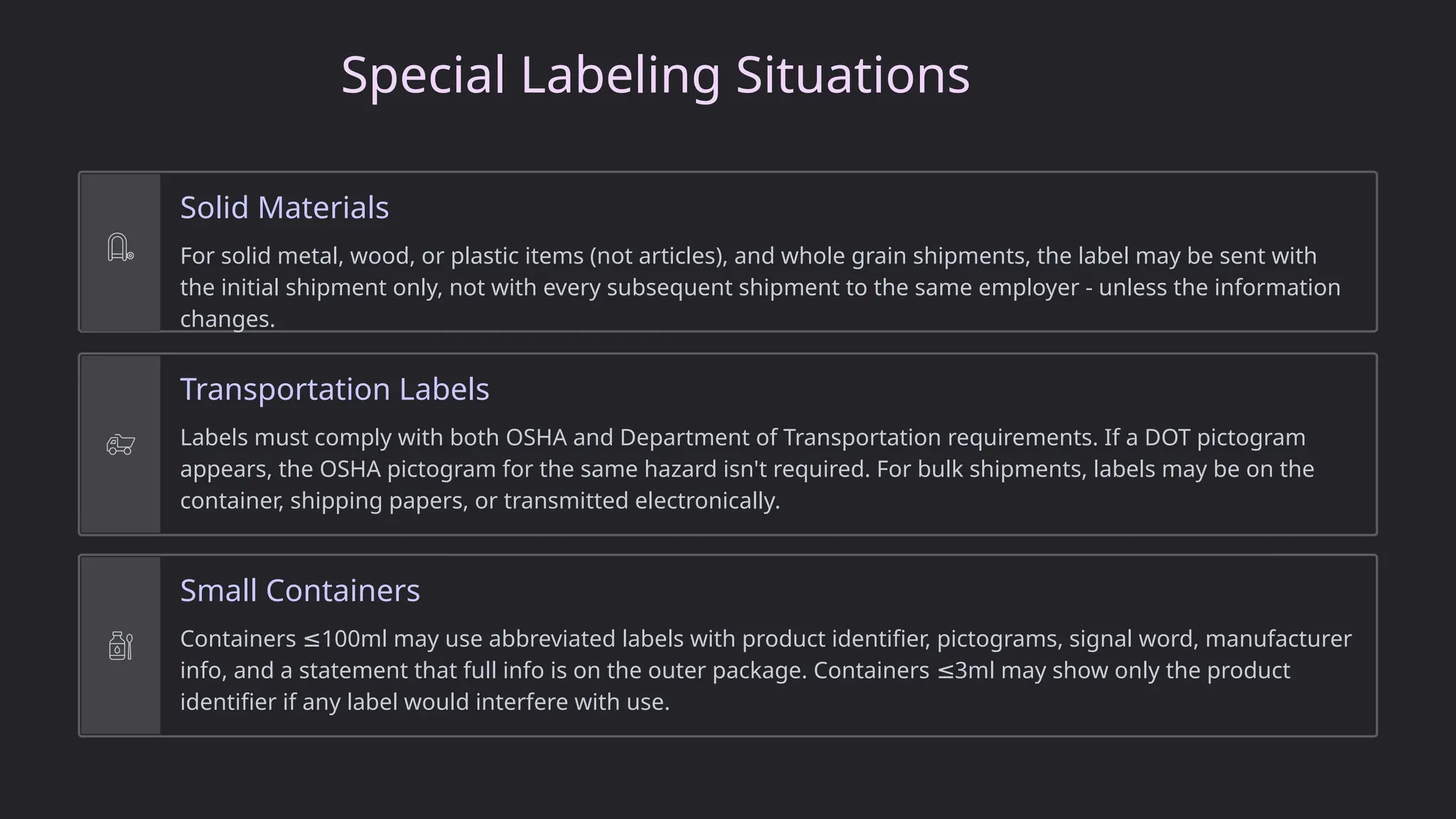
Task: Select the Solid Materials heading
Action: [x=284, y=208]
